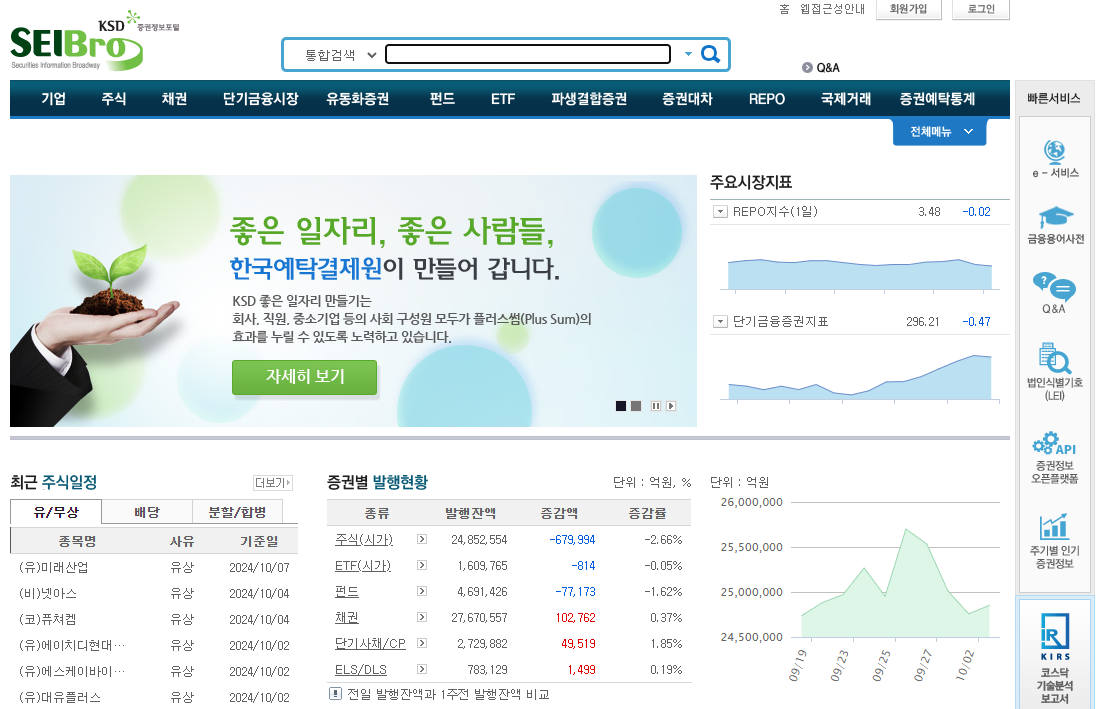Viewport: 1104px width, 709px height.
Task: Go to the 홈 link
Action: click(x=784, y=9)
